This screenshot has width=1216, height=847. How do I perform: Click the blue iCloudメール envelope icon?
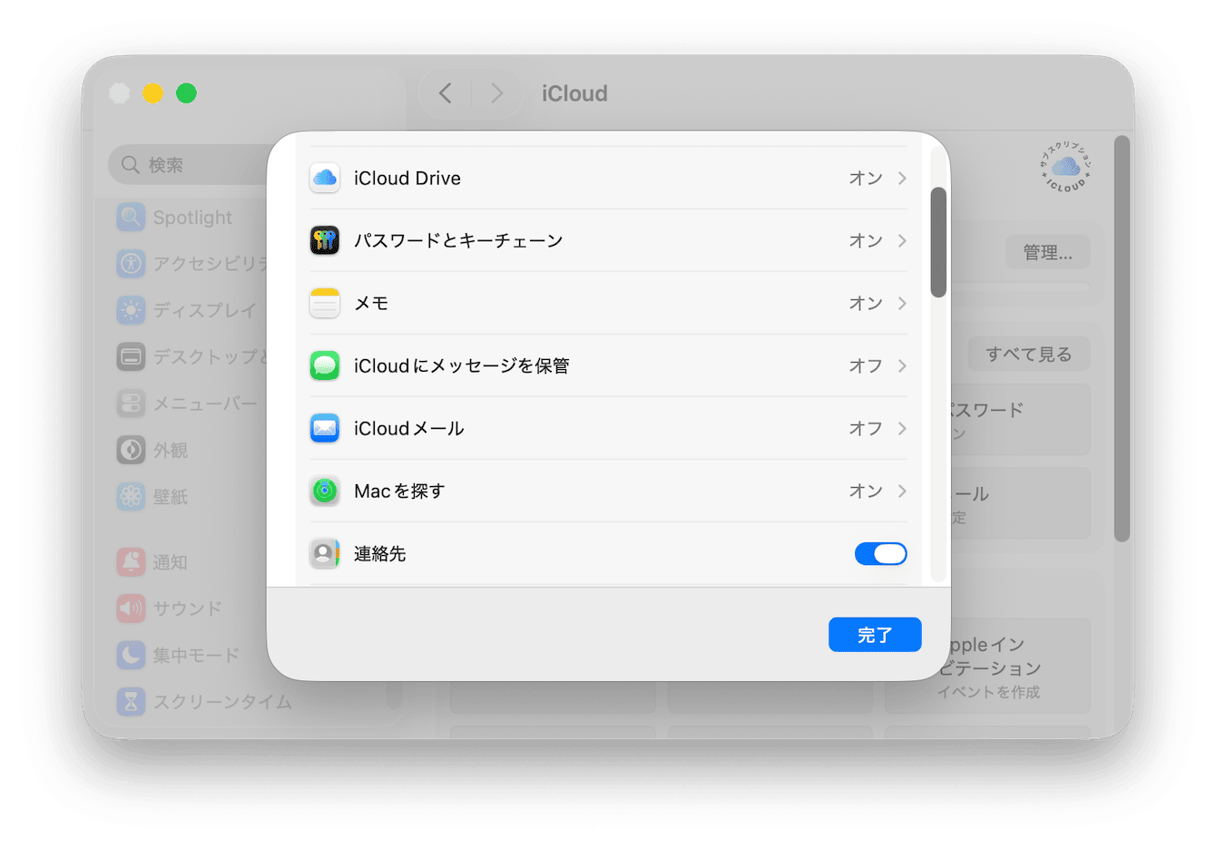[x=324, y=428]
